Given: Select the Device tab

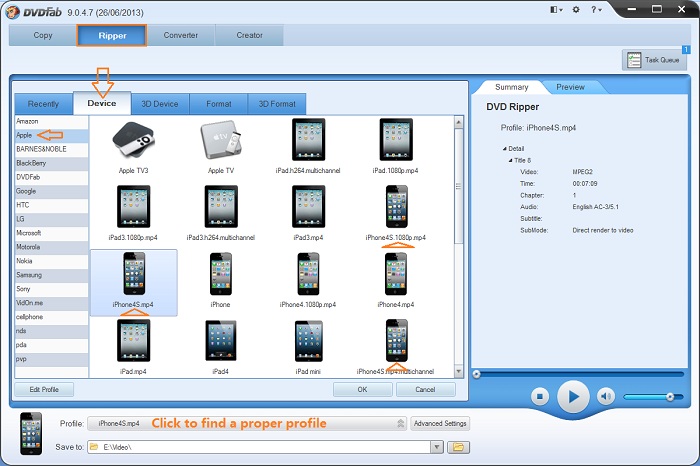Looking at the screenshot, I should click(102, 103).
